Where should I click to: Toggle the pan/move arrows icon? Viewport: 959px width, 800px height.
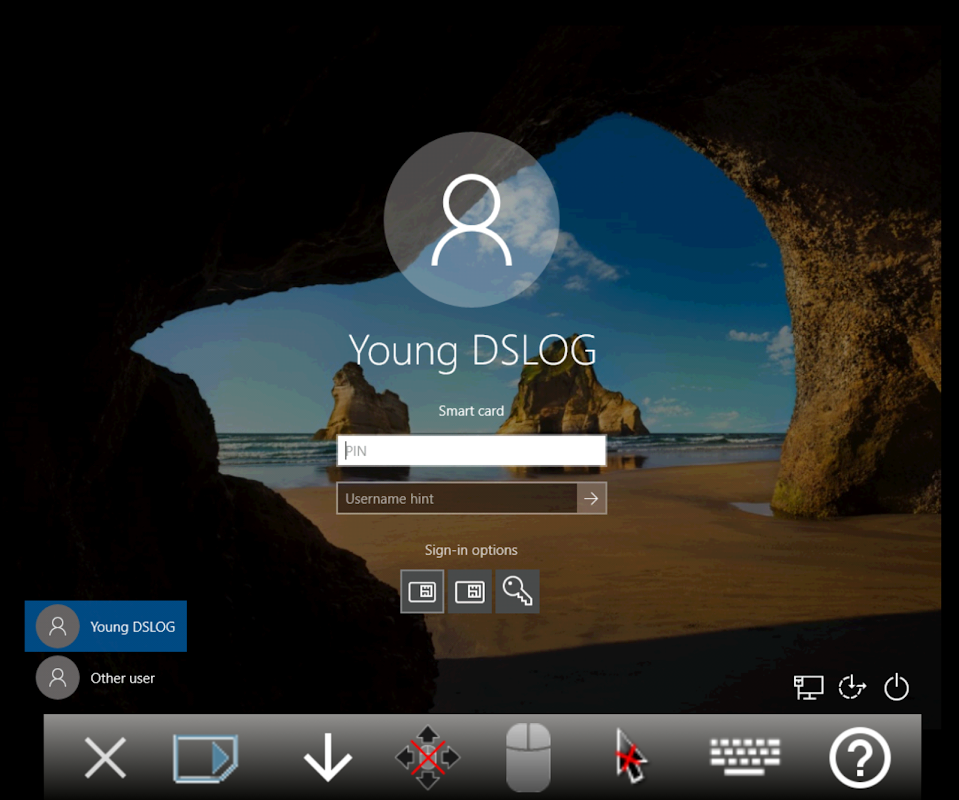click(428, 758)
